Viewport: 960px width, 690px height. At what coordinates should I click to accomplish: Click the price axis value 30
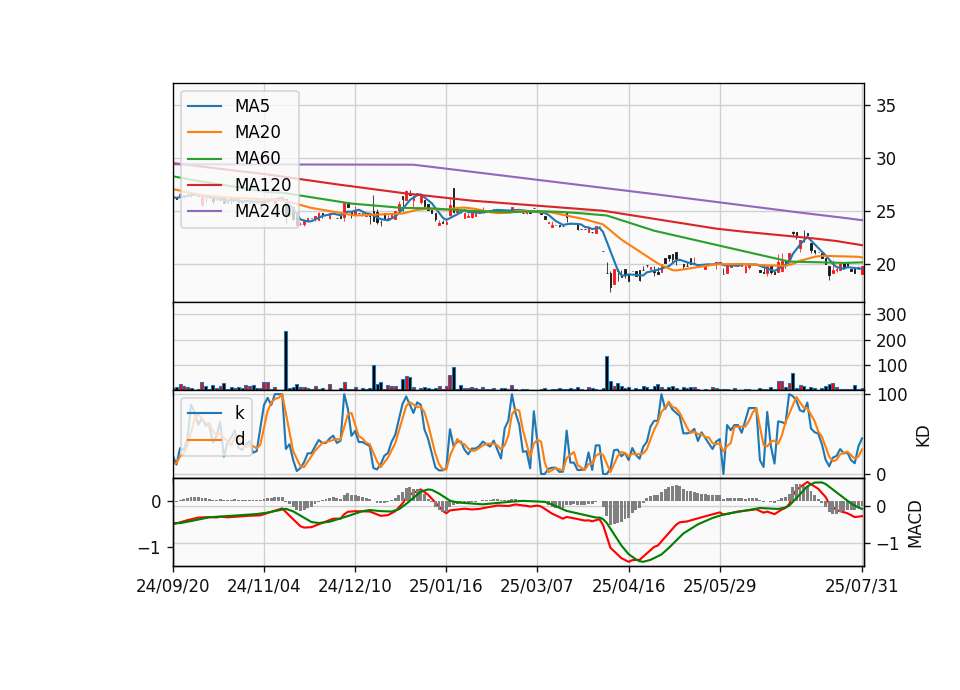(886, 159)
